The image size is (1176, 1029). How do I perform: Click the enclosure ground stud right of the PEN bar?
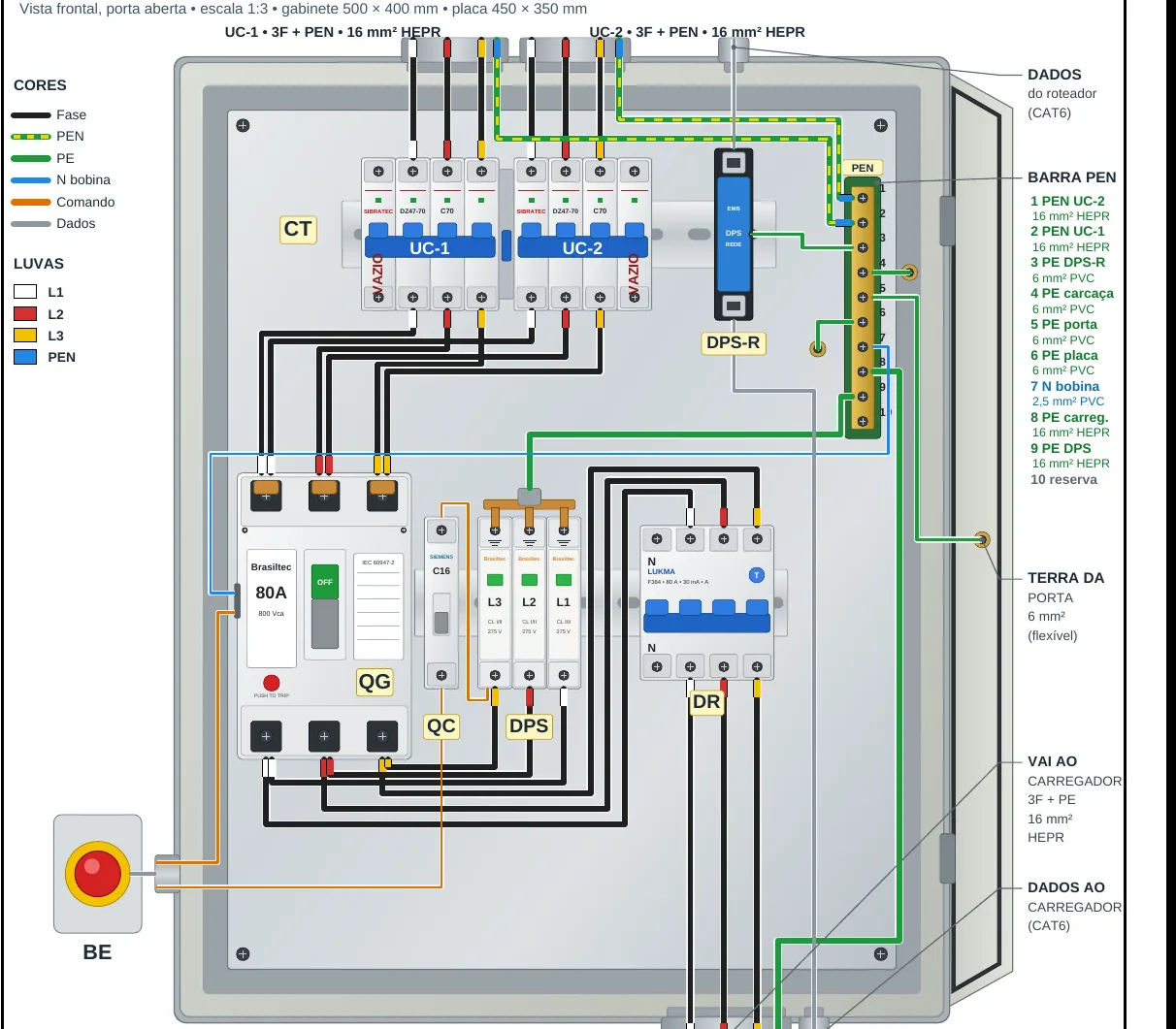click(x=909, y=273)
